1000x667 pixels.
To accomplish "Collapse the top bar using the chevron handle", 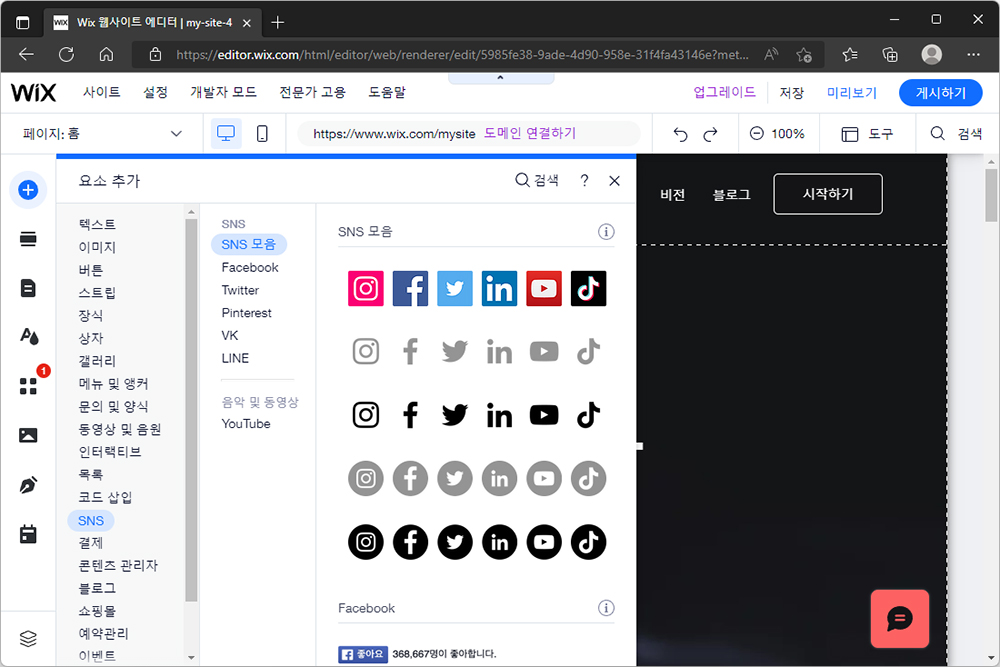I will [x=501, y=78].
